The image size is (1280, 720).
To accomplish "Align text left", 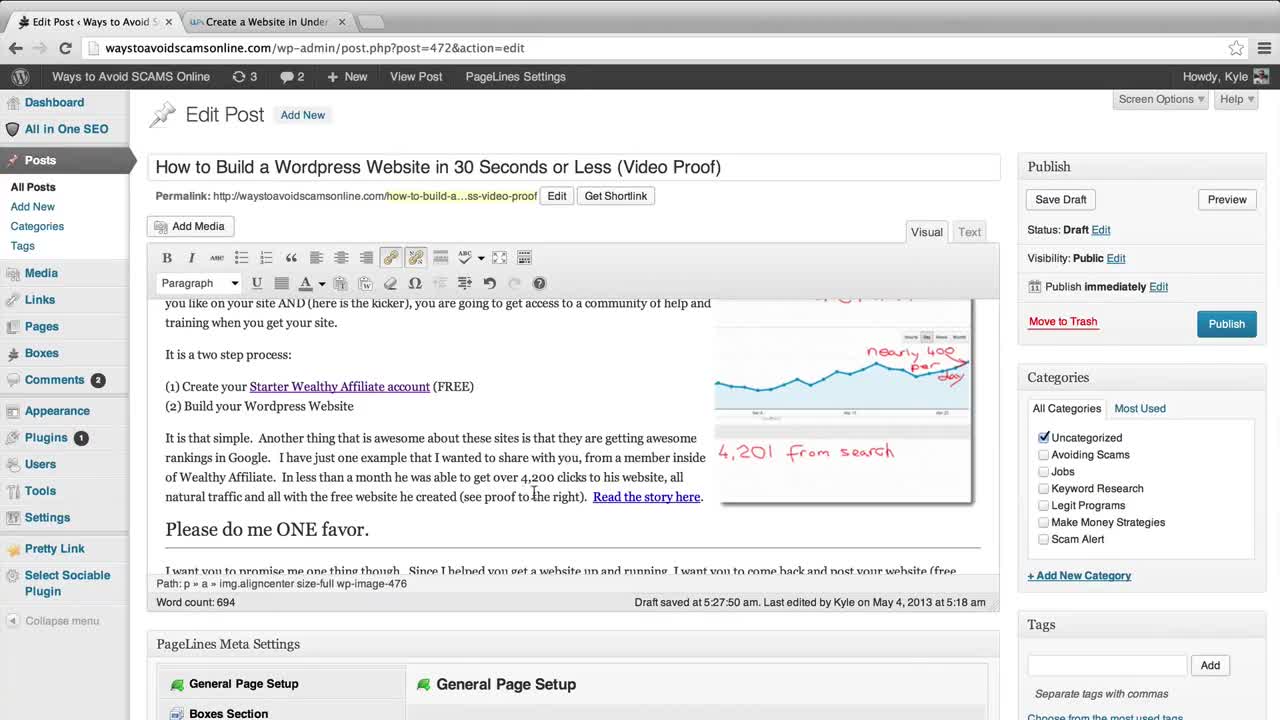I will point(316,258).
